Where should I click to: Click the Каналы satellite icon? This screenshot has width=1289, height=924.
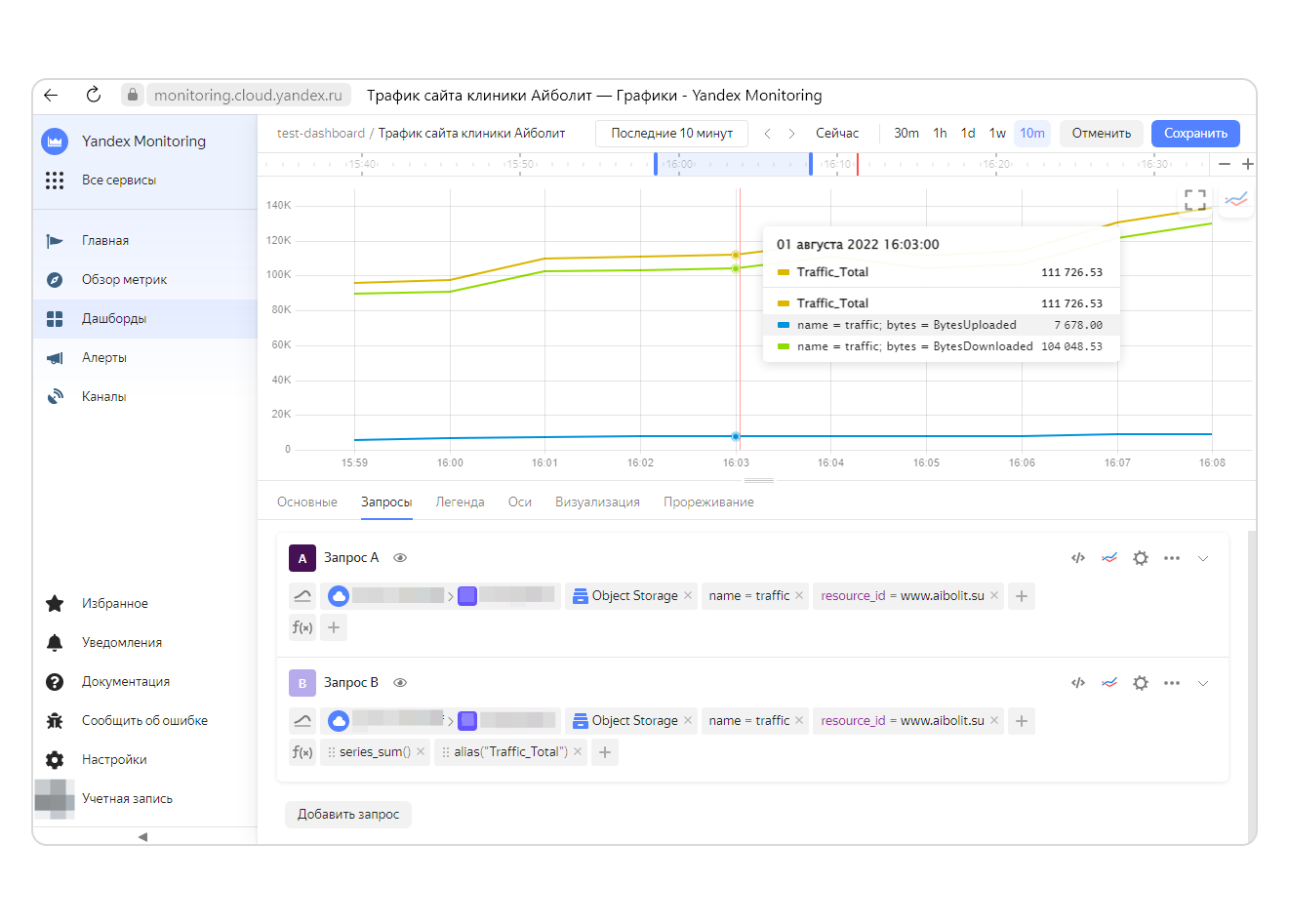[55, 397]
